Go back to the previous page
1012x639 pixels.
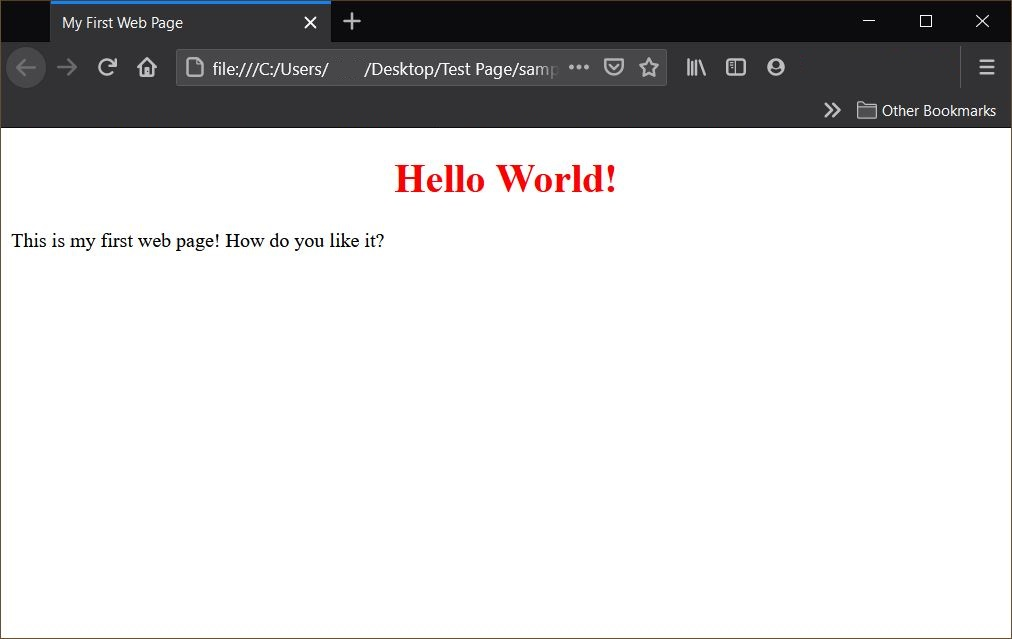26,68
